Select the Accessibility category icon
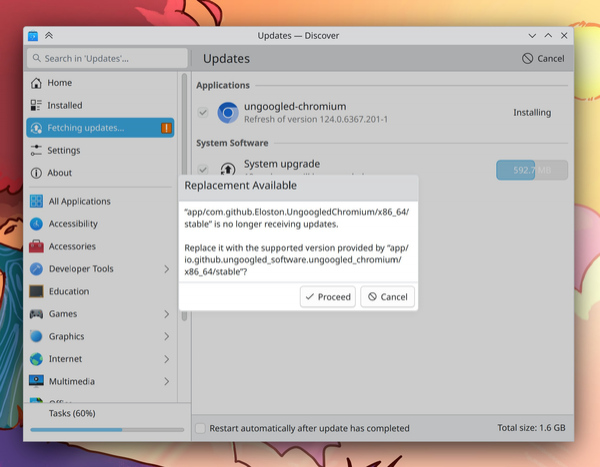This screenshot has width=600, height=467. pos(37,224)
